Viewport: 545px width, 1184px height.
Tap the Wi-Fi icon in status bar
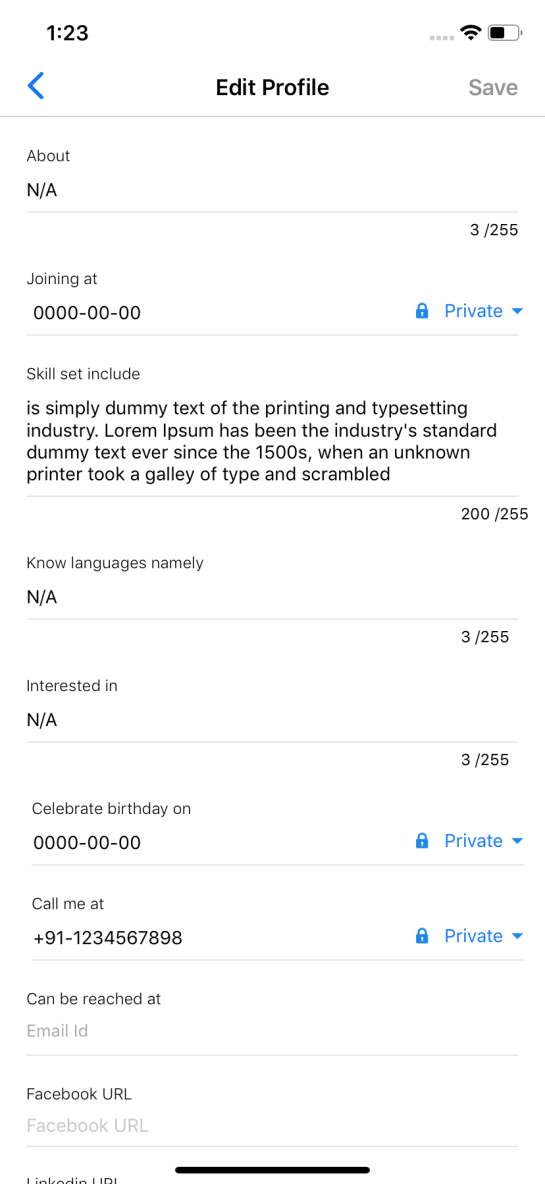[473, 32]
